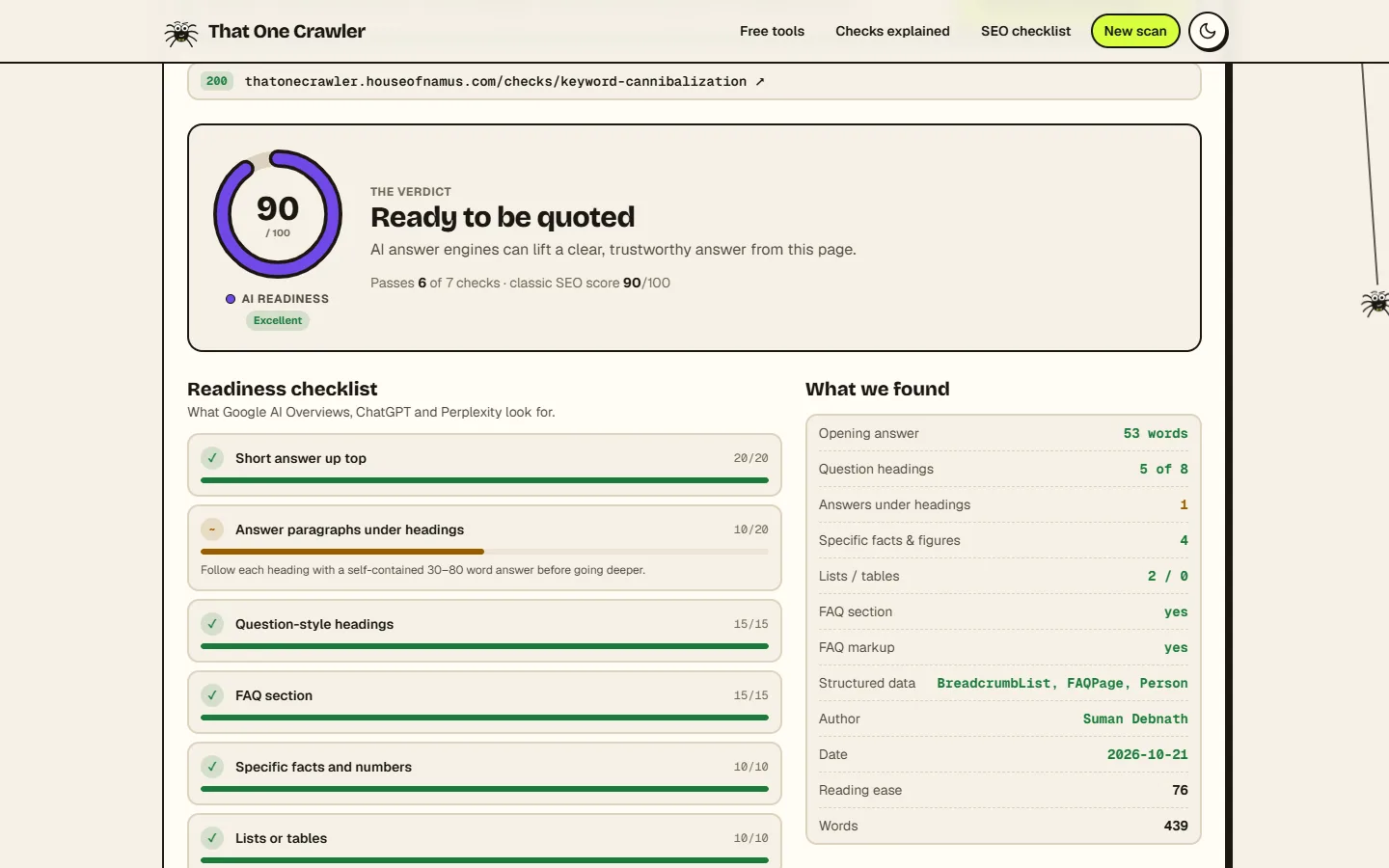Toggle dark mode with the moon icon
The width and height of the screenshot is (1389, 868).
(1208, 32)
